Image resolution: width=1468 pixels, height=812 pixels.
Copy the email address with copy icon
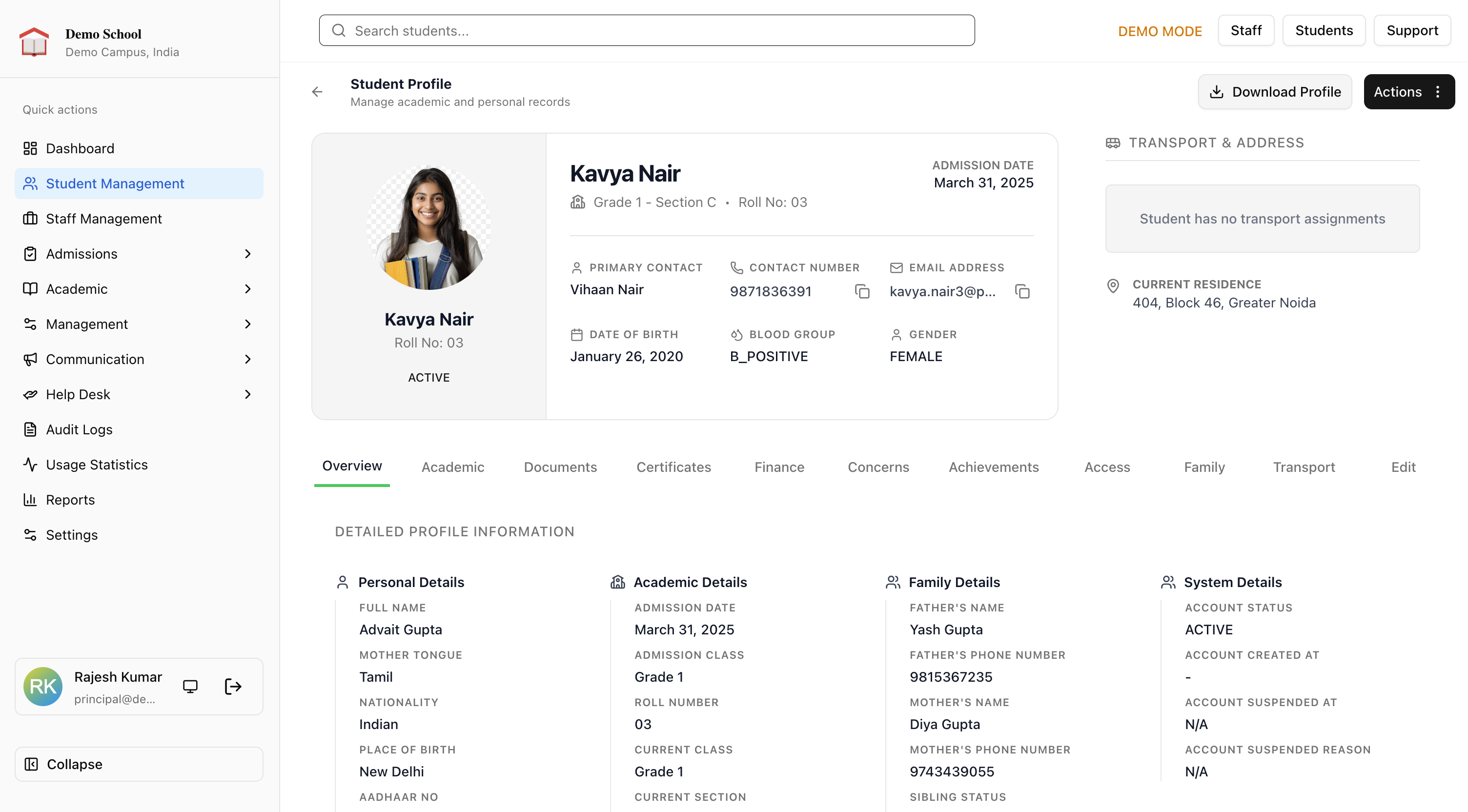[x=1022, y=292]
